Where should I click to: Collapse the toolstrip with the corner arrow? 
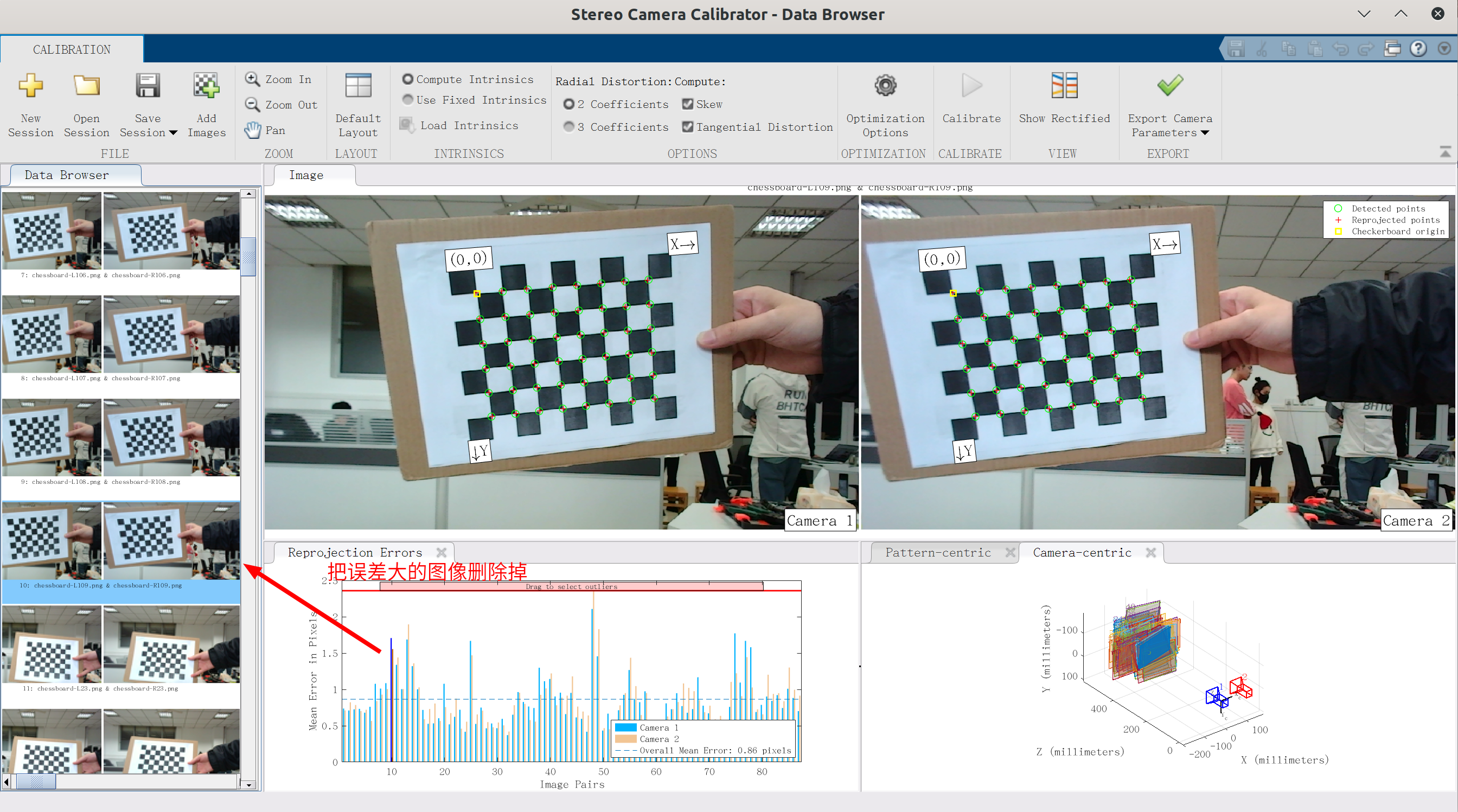click(x=1445, y=152)
